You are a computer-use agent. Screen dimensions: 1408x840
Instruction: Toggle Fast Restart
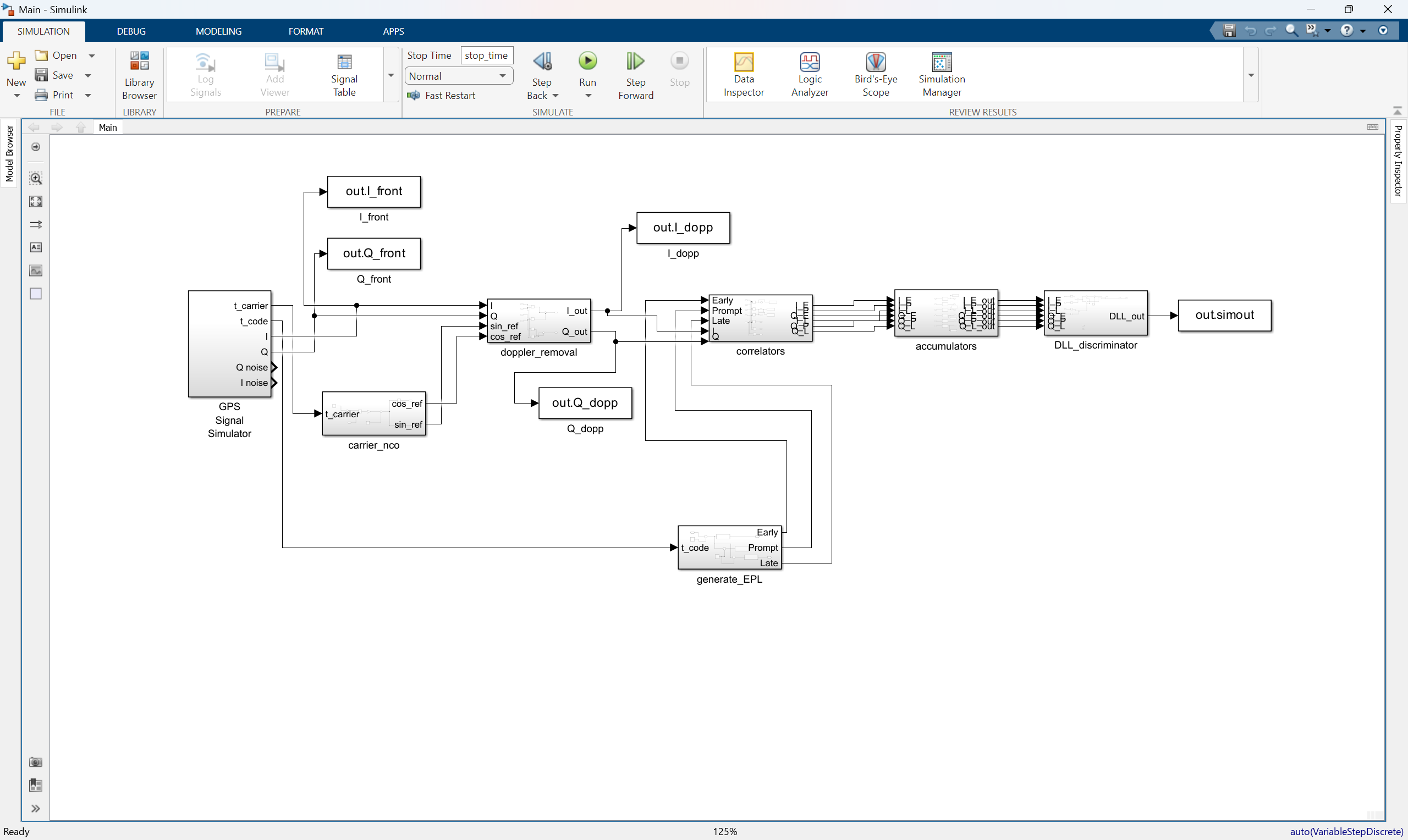442,96
